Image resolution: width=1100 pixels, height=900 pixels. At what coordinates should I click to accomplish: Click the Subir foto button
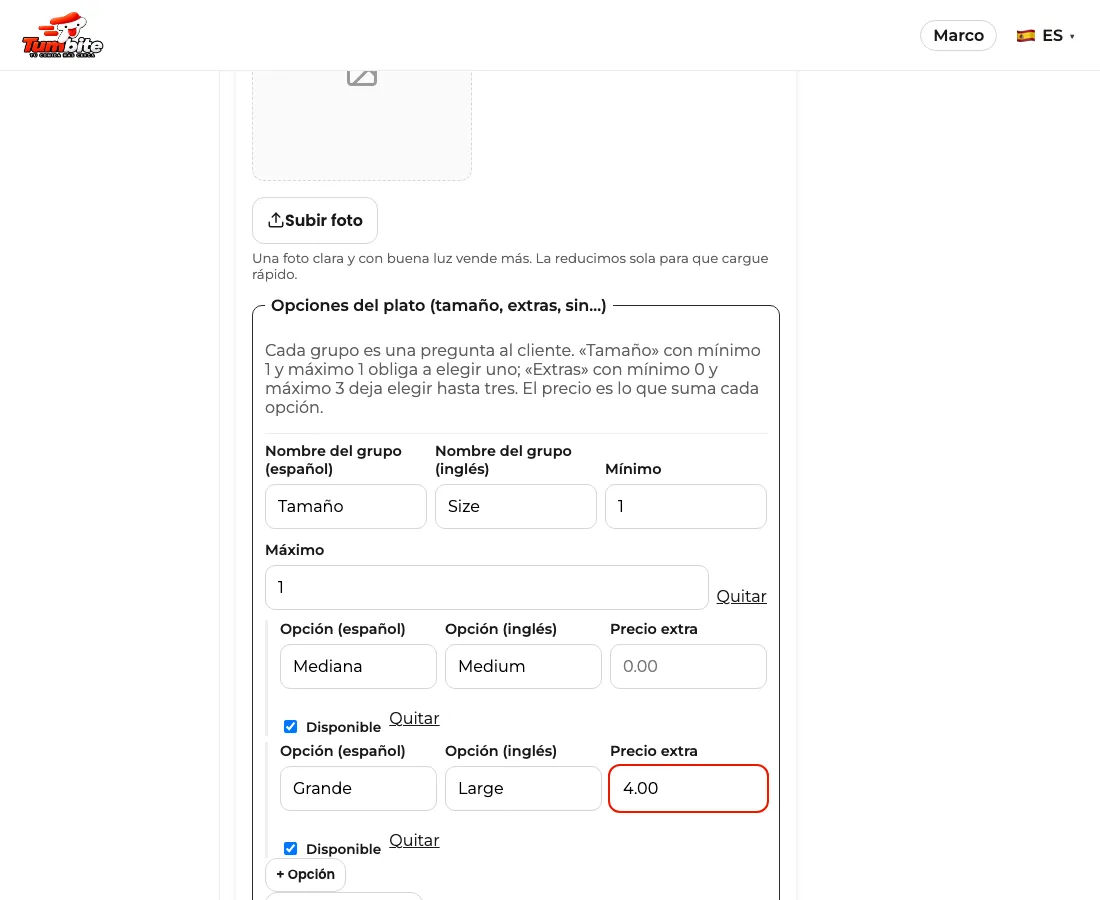(315, 220)
